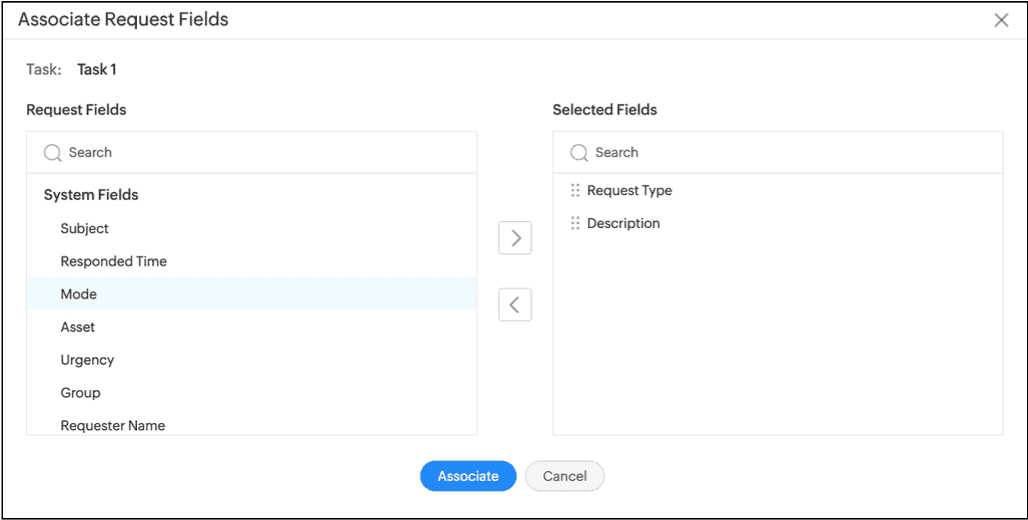This screenshot has height=520, width=1028.
Task: Select the Asset field
Action: point(78,328)
